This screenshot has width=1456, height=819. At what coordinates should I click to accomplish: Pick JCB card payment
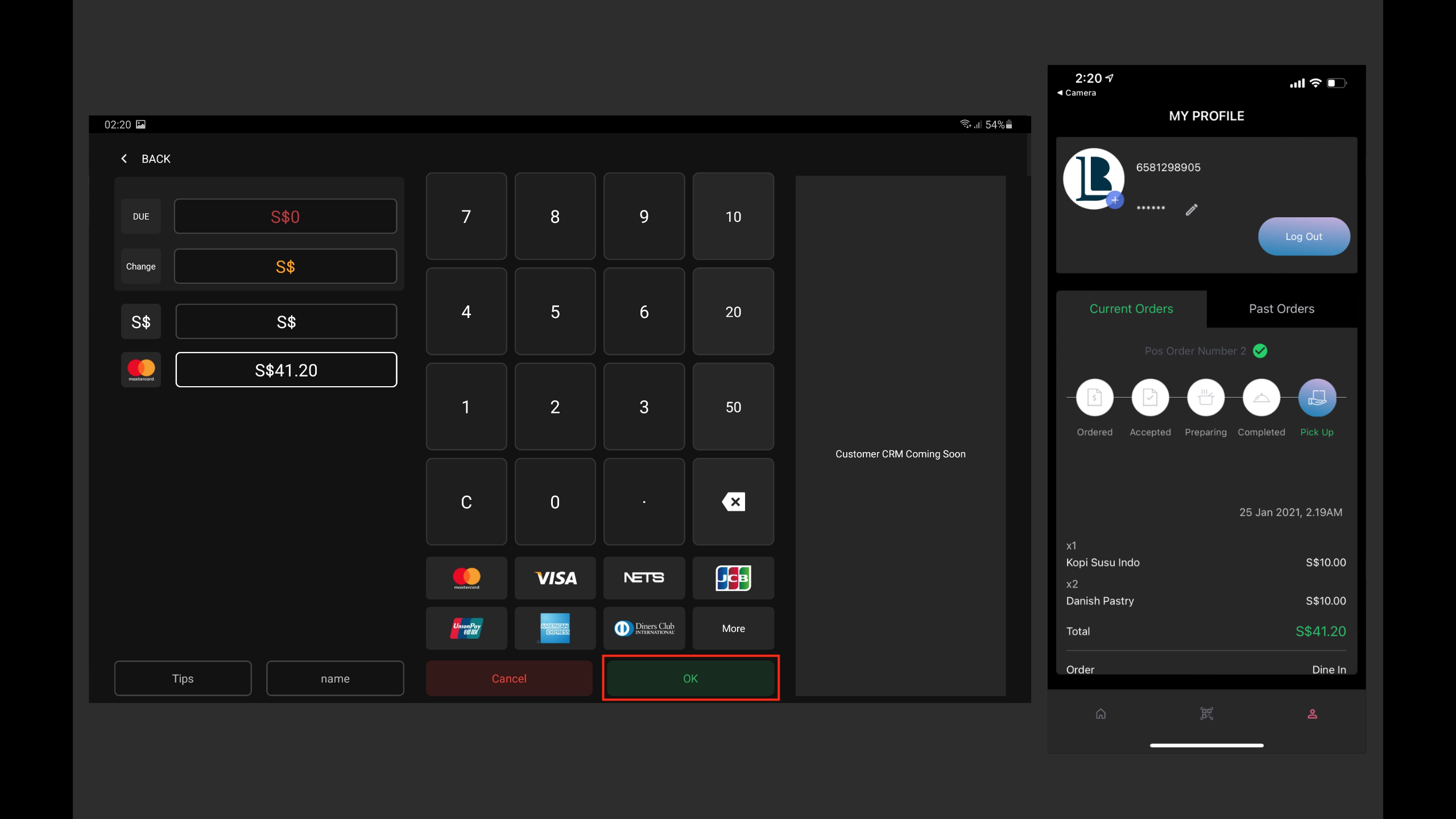(x=733, y=578)
